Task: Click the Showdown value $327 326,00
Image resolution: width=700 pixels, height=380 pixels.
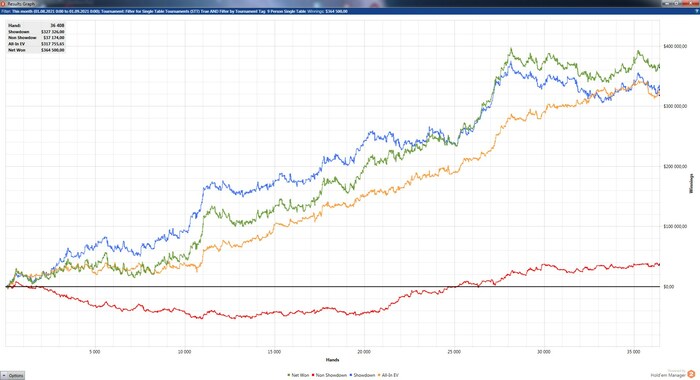Action: coord(53,32)
